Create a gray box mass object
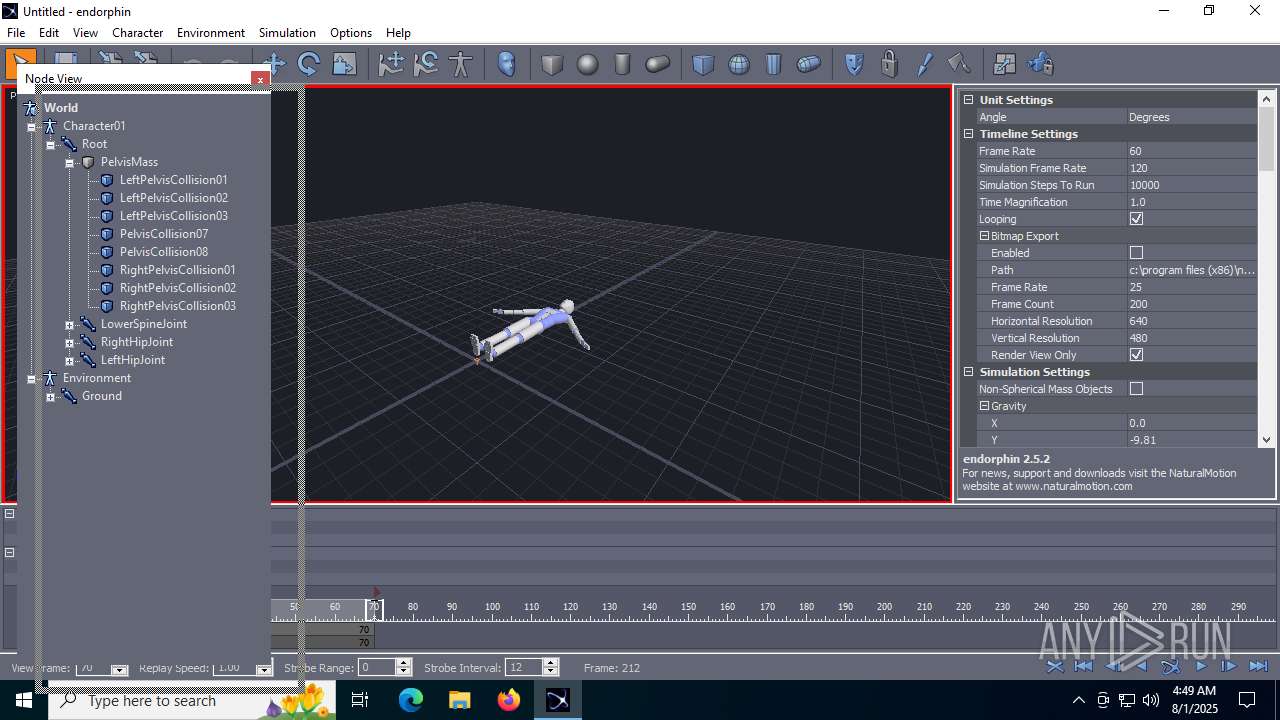 553,64
